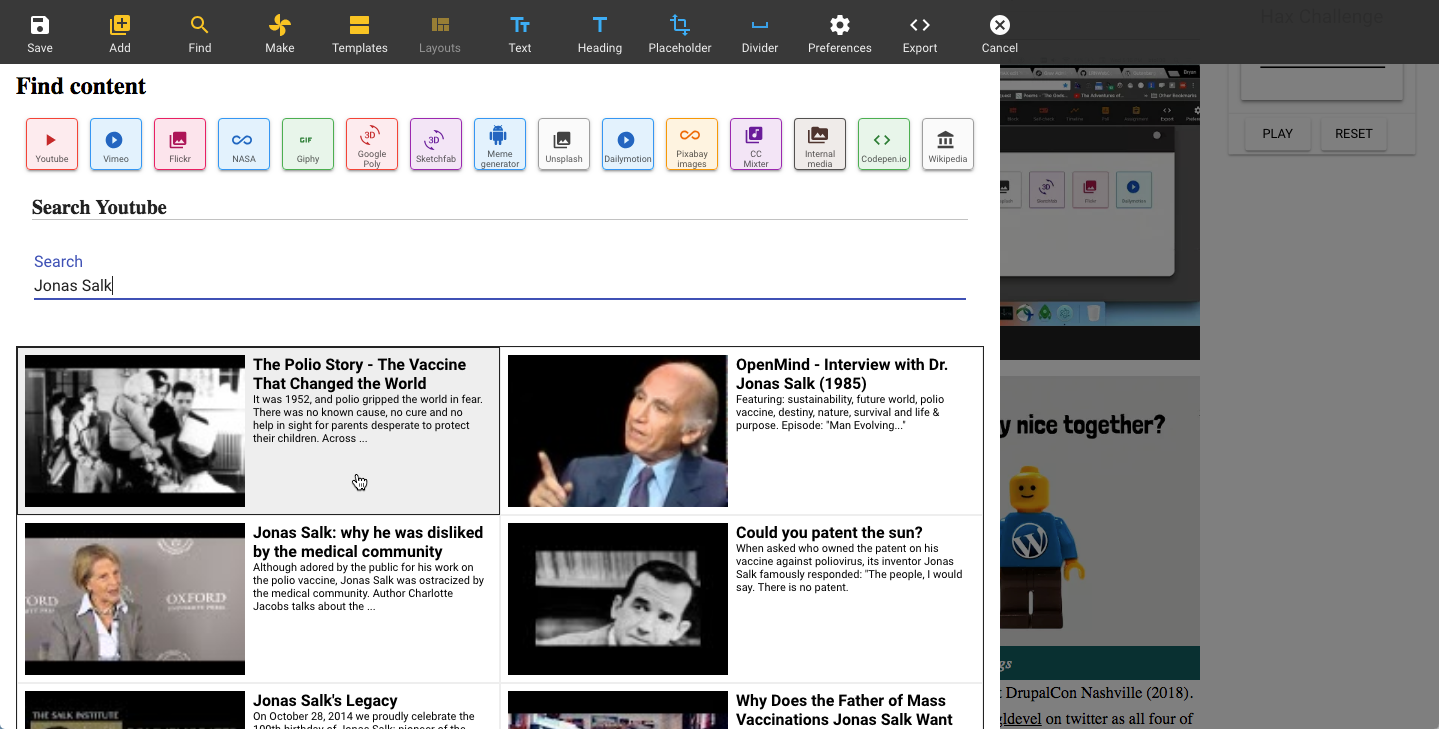Insert a Divider
Screen dimensions: 1439x729
[x=760, y=33]
